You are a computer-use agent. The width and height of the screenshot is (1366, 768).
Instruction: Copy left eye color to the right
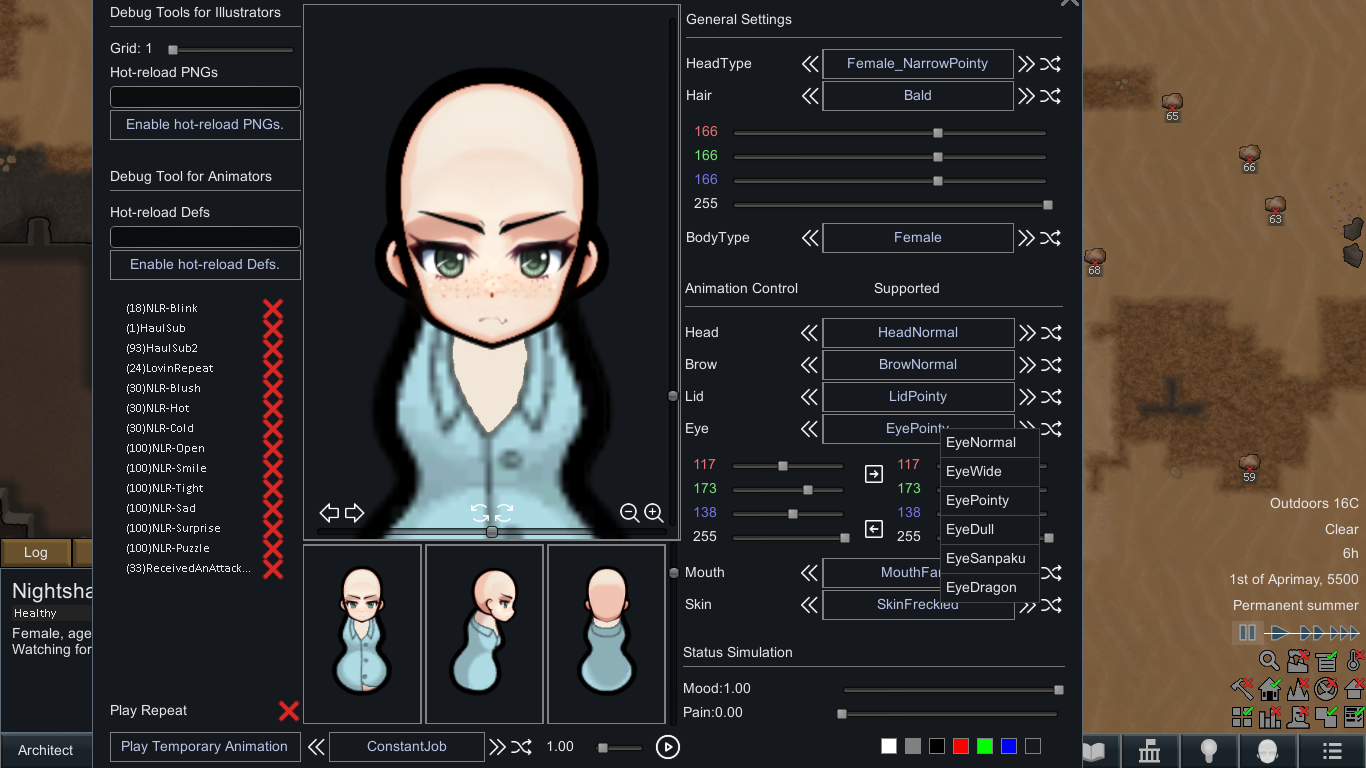point(874,474)
